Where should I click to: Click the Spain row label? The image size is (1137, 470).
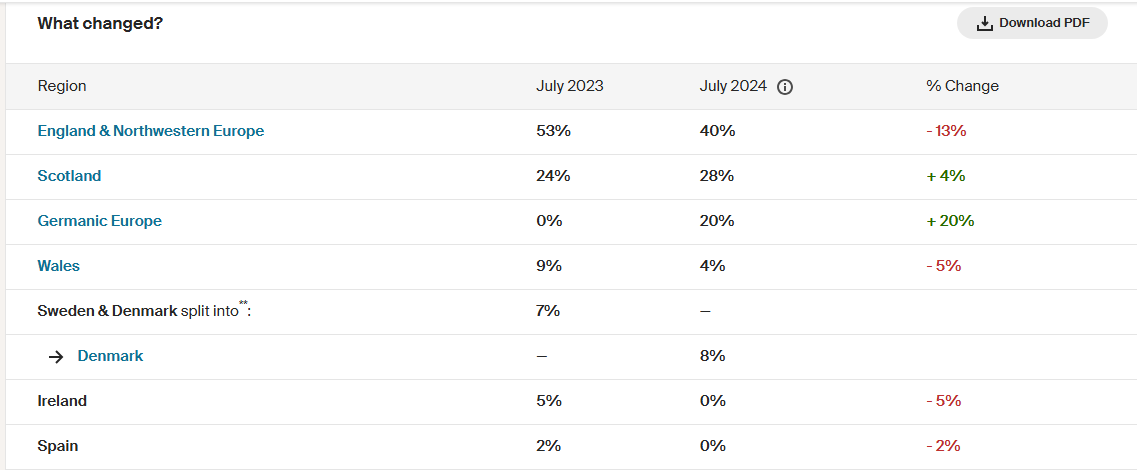tap(58, 446)
